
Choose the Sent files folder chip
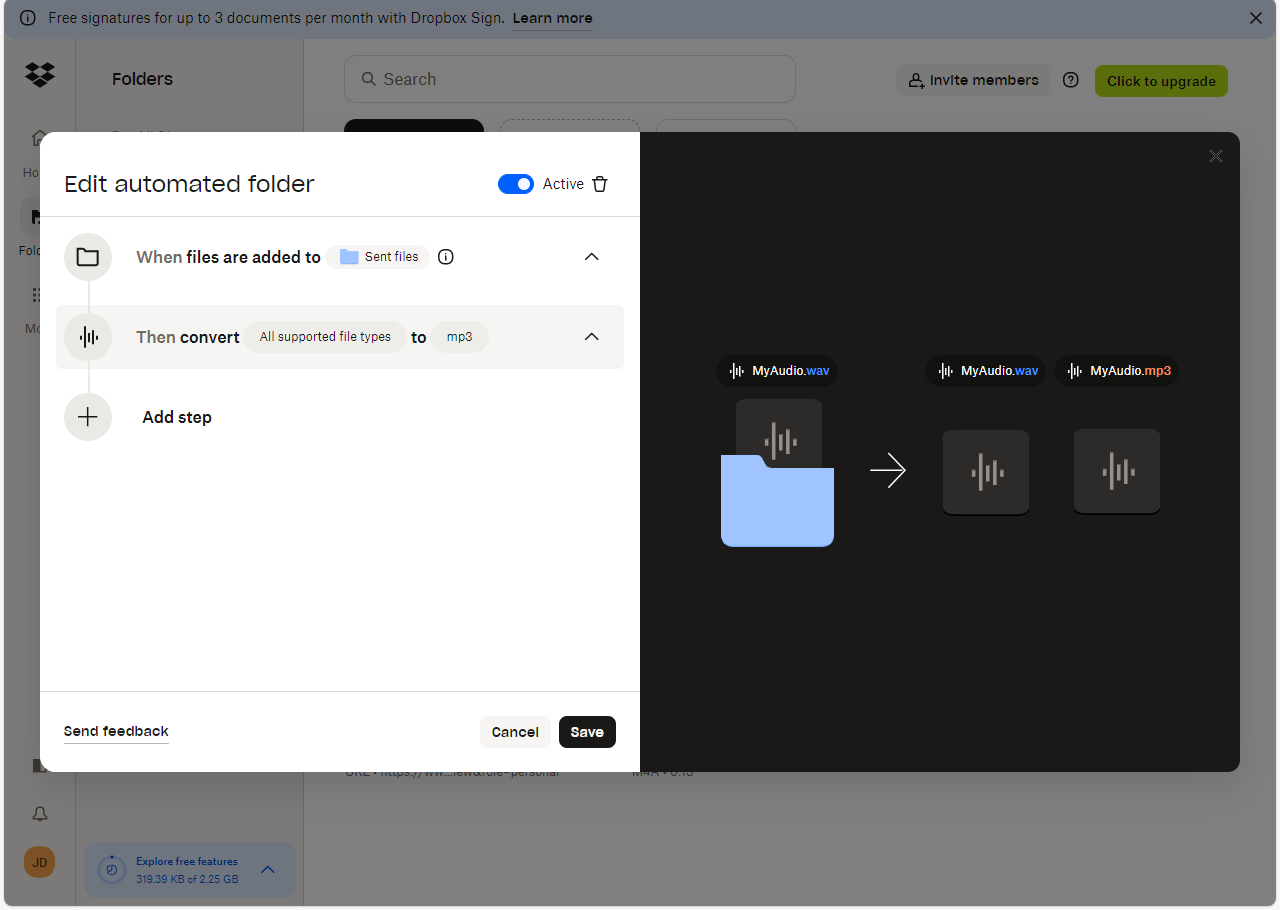click(x=379, y=257)
